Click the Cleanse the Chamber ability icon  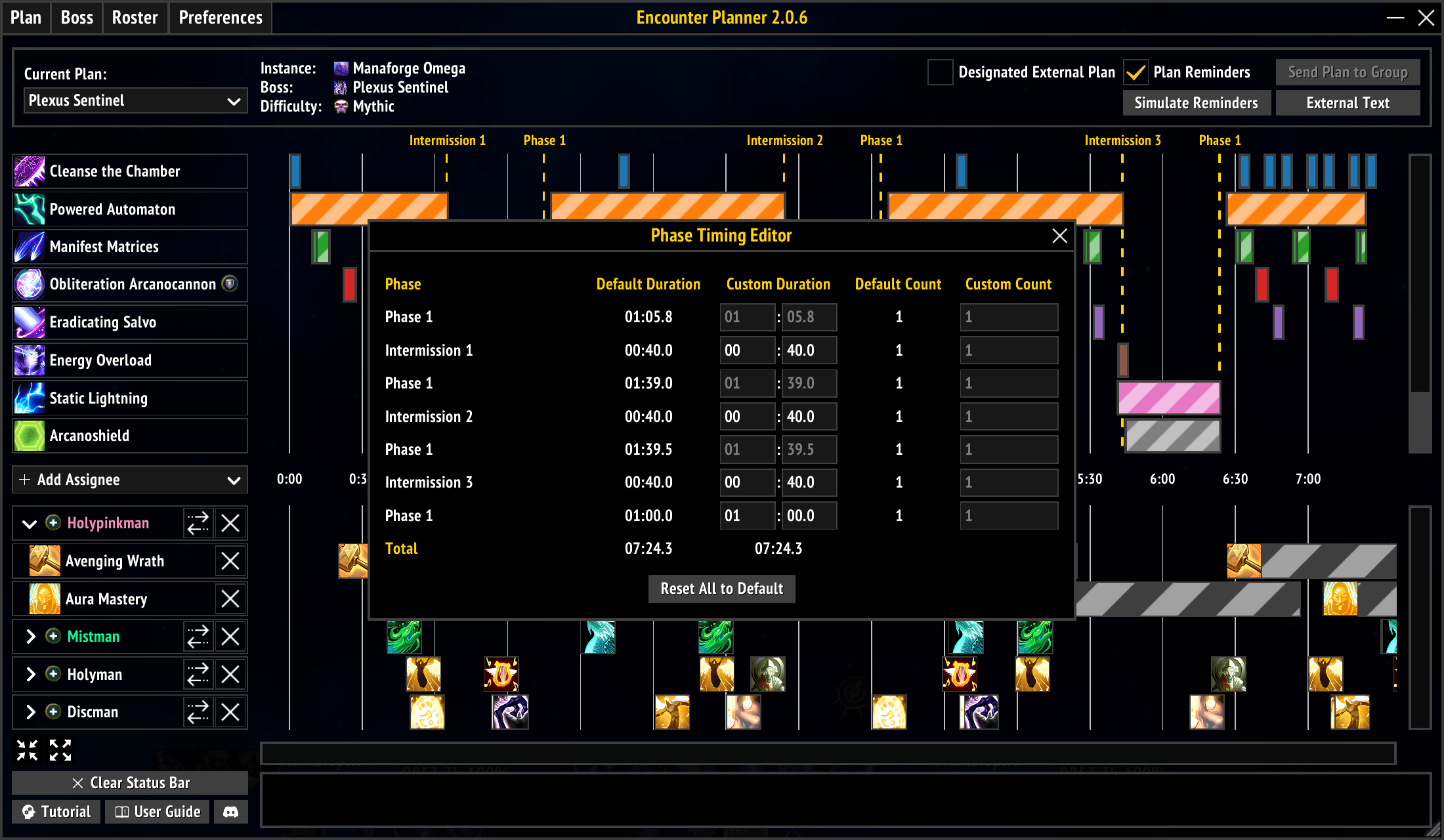coord(30,171)
